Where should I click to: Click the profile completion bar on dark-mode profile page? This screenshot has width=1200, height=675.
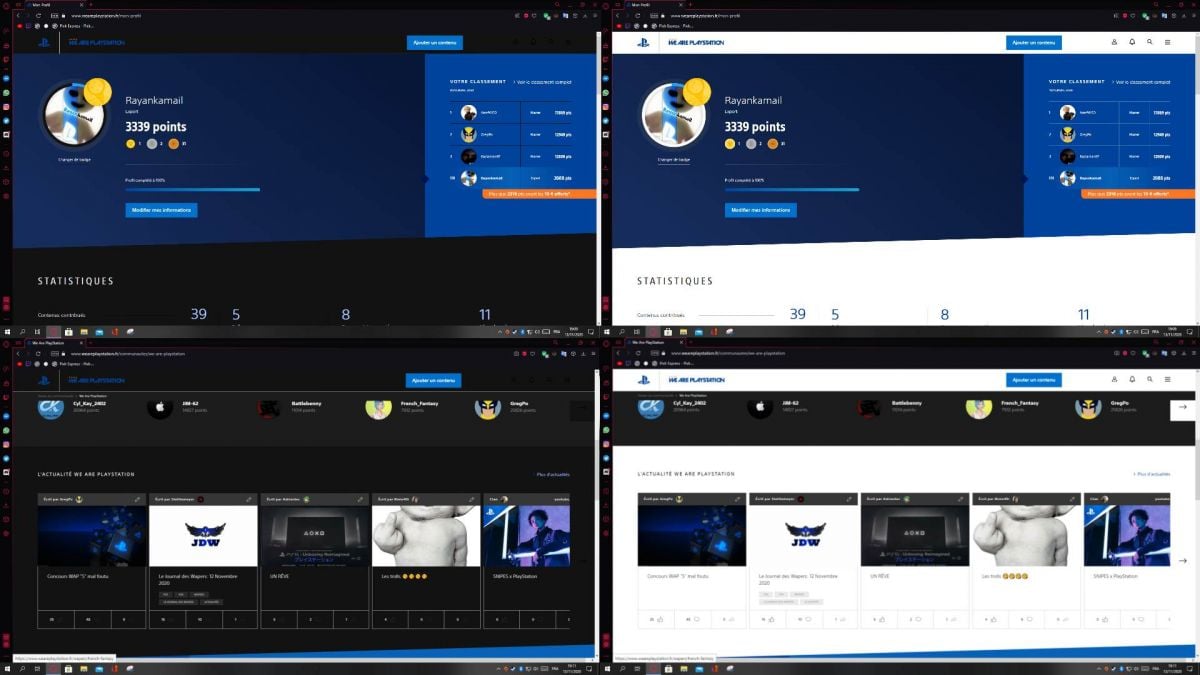[x=192, y=189]
